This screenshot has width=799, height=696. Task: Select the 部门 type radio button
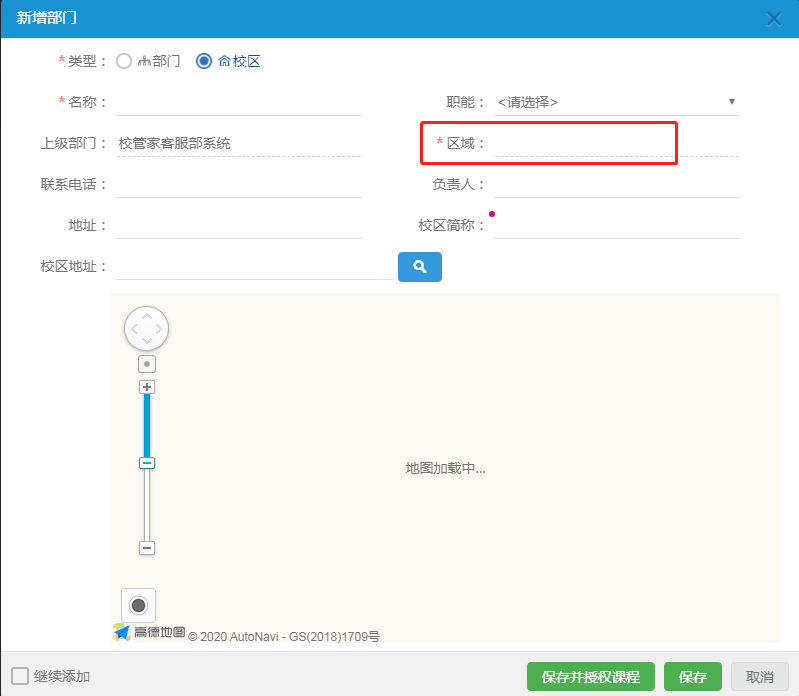pos(124,61)
